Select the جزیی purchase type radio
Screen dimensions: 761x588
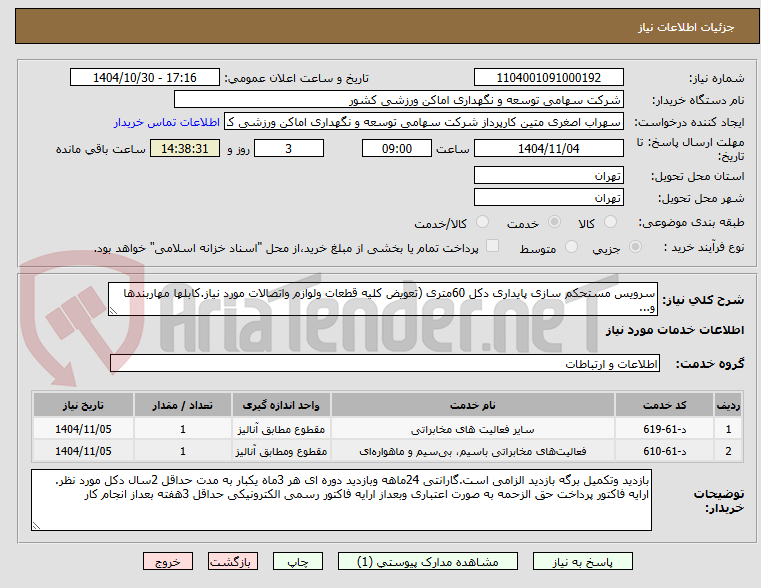coord(635,247)
